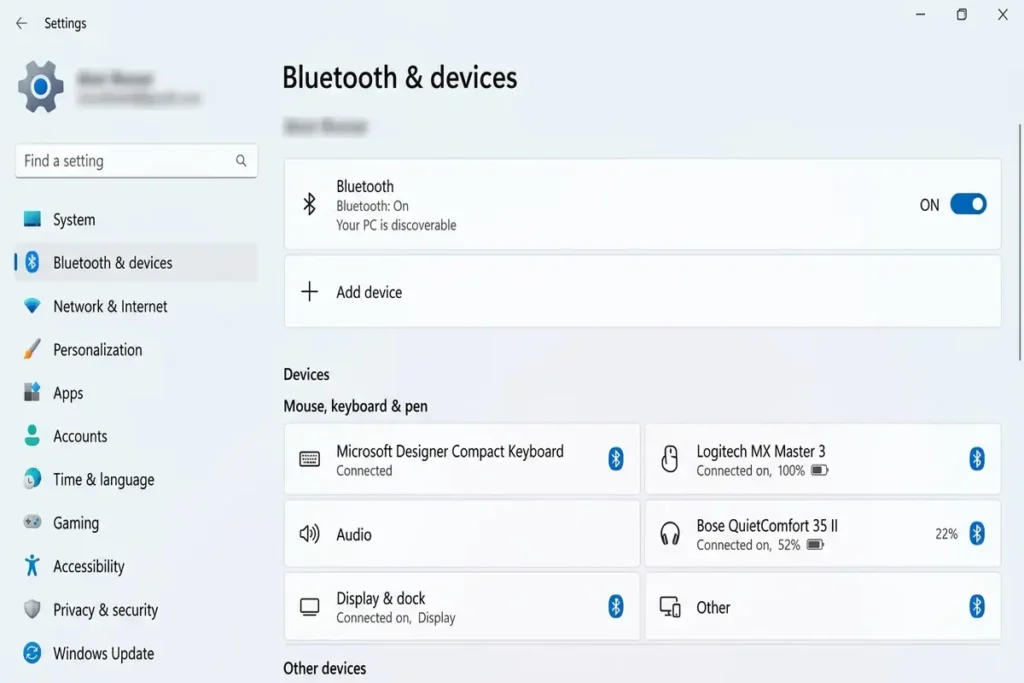
Task: Click the Bose QuietComfort battery icon
Action: tap(815, 545)
